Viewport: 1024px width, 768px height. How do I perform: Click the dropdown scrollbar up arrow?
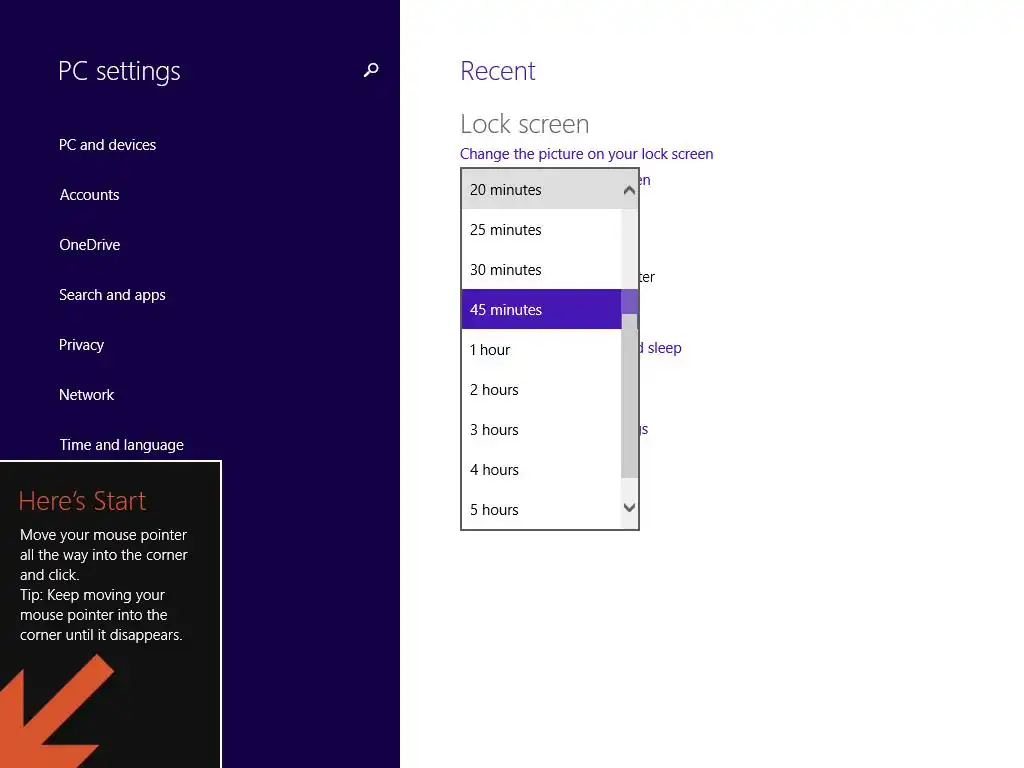click(630, 190)
